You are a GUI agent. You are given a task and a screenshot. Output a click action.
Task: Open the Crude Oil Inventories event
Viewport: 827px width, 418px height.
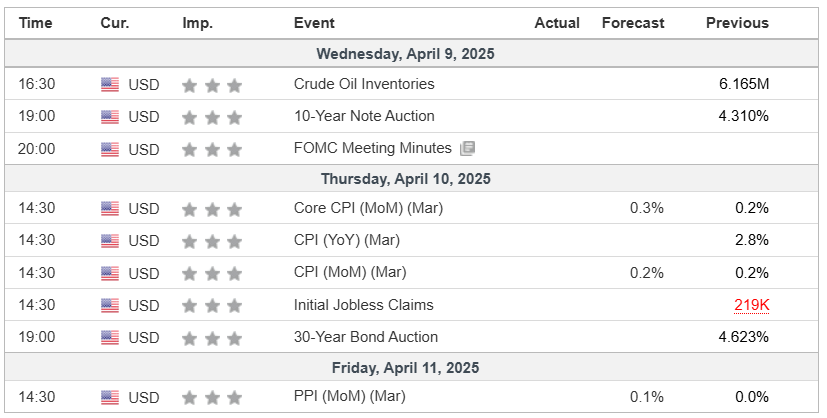(x=364, y=85)
